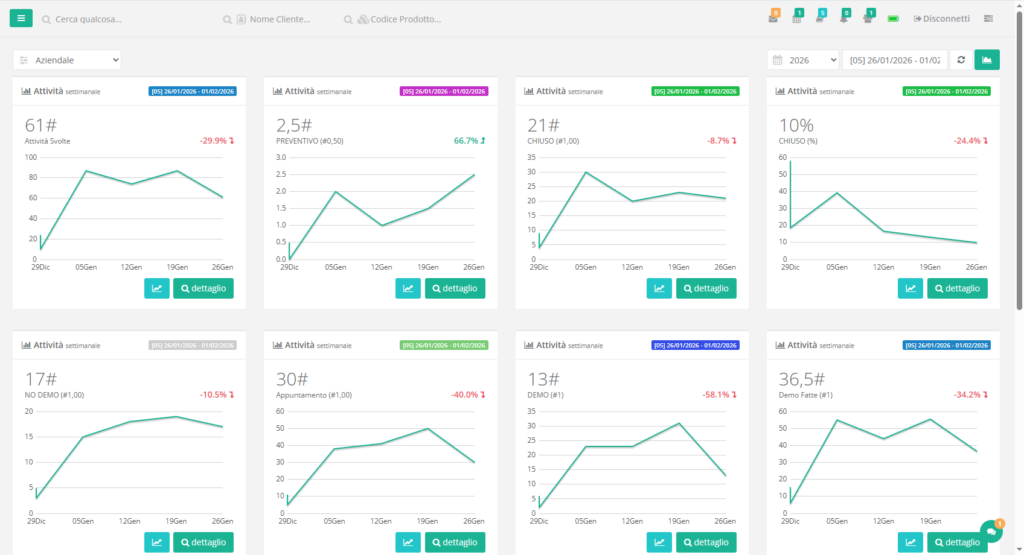Open chart icon button in DEMO (#1) card

[659, 542]
